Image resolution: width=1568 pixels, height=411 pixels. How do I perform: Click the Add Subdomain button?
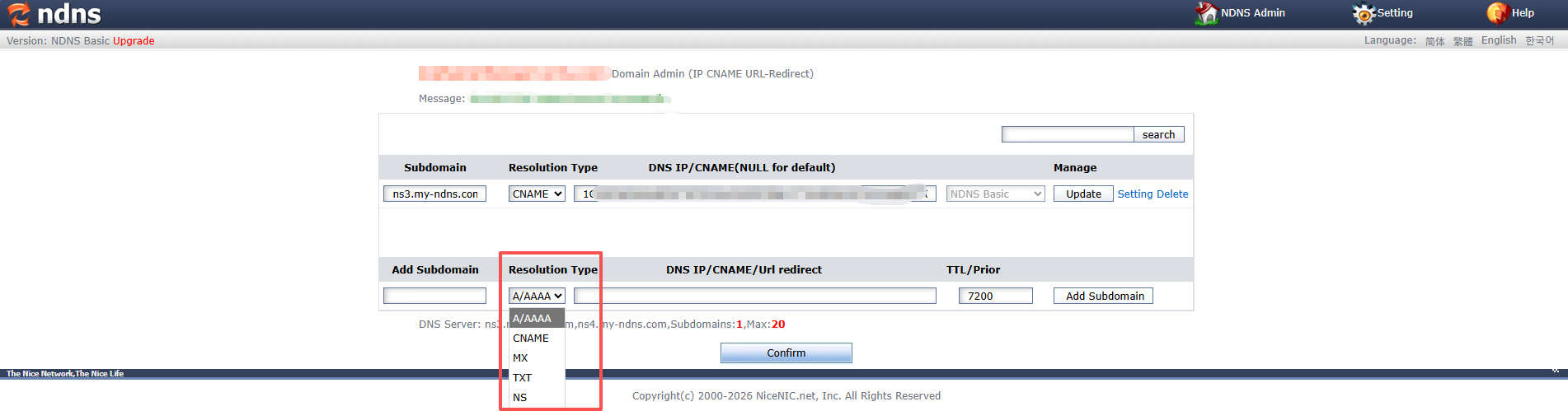tap(1104, 296)
